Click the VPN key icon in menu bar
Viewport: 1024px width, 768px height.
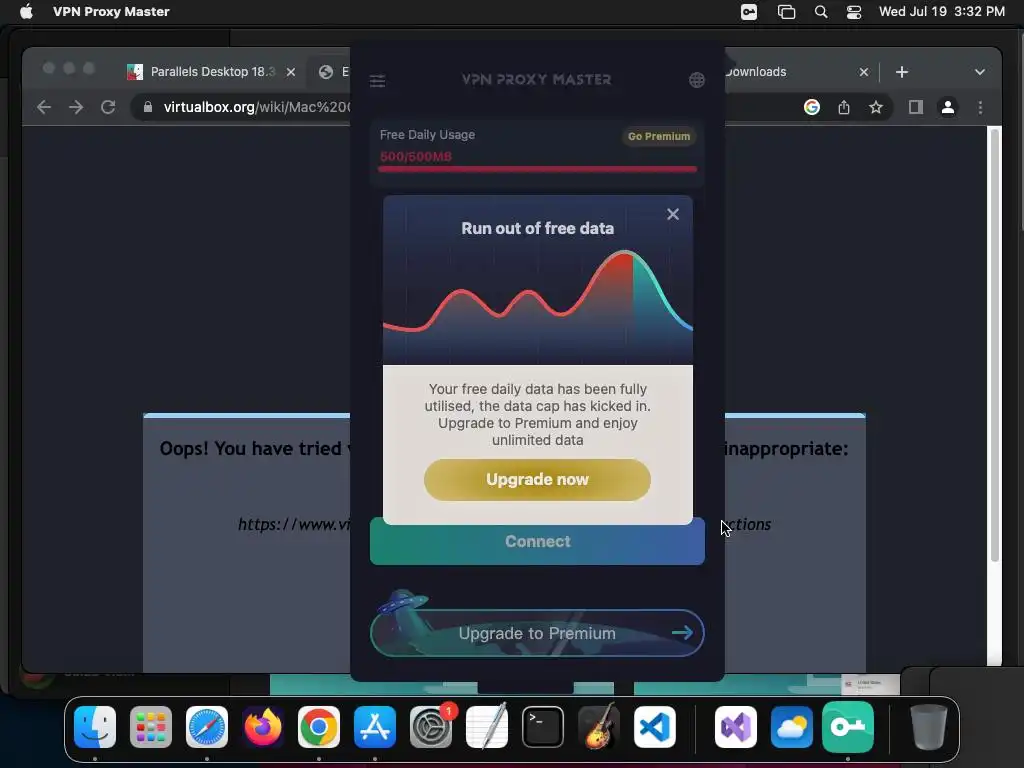[749, 12]
